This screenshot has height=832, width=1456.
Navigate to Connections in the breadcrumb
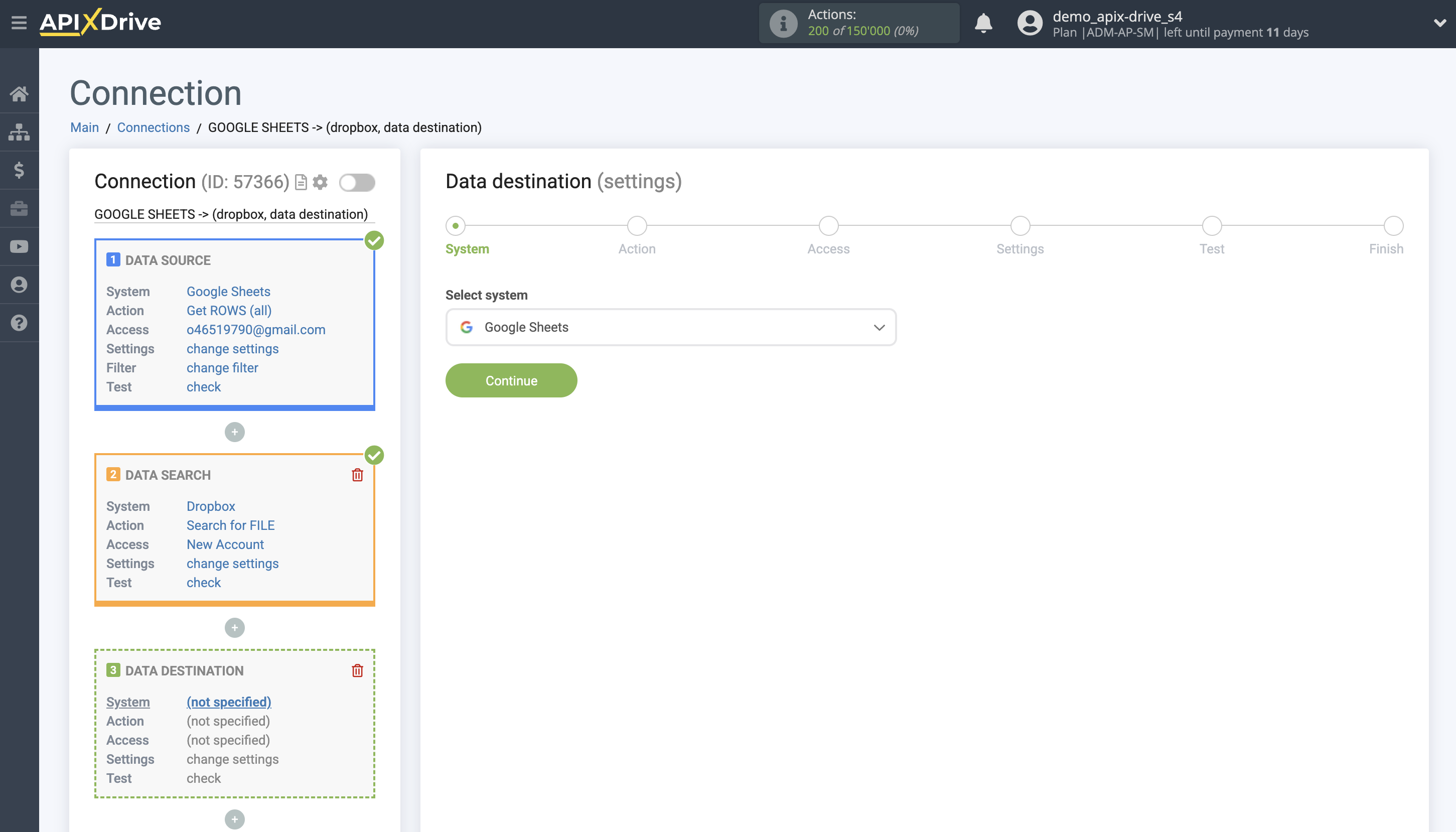click(153, 127)
